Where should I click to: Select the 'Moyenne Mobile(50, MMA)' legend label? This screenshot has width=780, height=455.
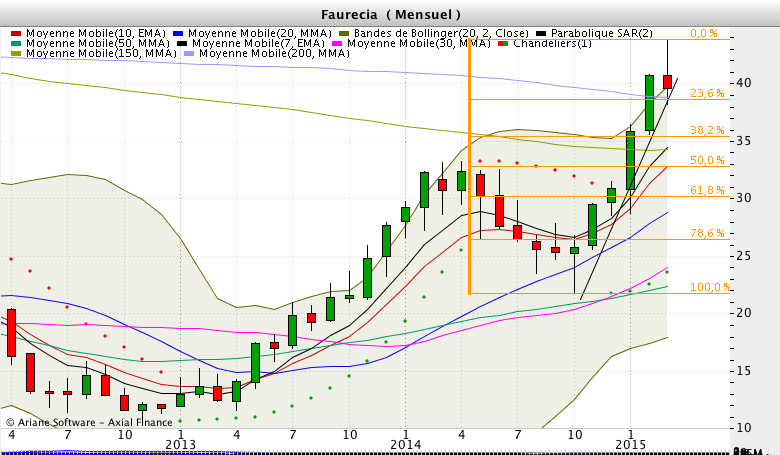coord(98,43)
